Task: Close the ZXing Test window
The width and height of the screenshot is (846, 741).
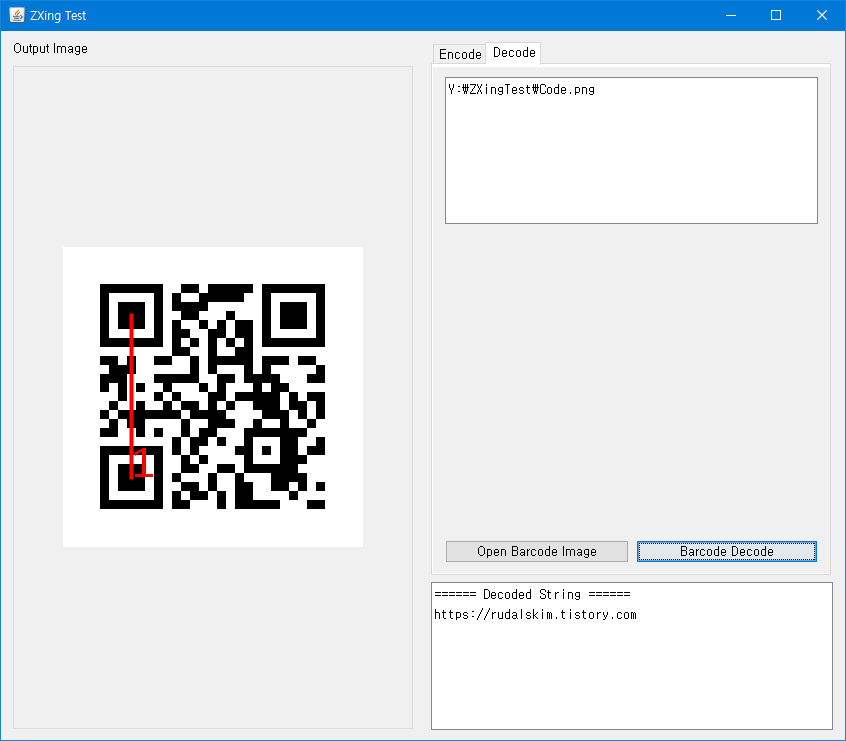Action: (x=821, y=15)
